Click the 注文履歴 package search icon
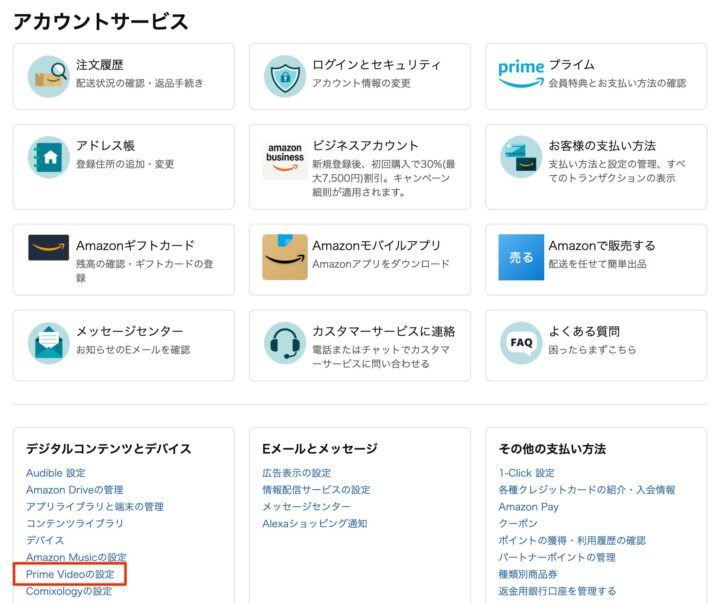This screenshot has width=720, height=604. 49,76
